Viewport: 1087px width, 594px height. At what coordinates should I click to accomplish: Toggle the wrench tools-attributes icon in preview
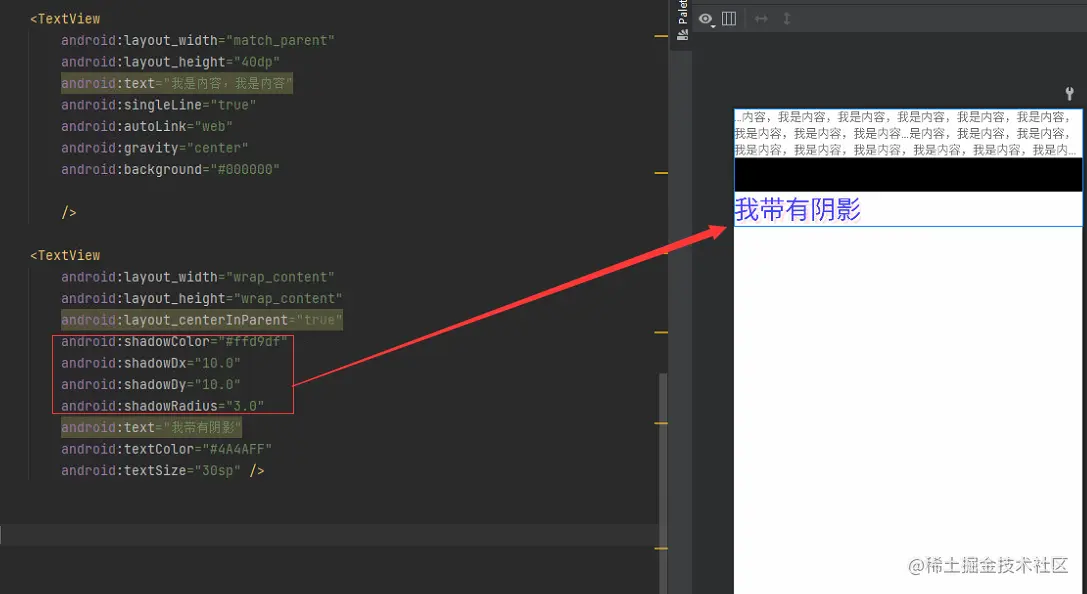(x=1069, y=94)
